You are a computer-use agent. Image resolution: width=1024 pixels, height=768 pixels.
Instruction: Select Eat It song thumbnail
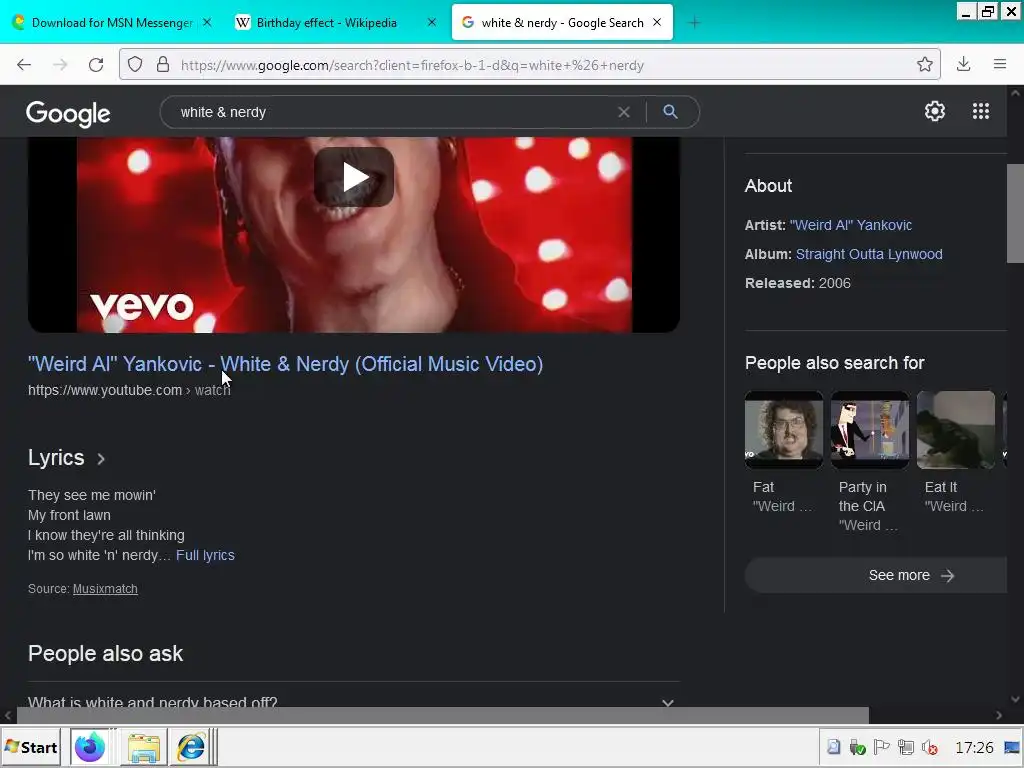956,430
